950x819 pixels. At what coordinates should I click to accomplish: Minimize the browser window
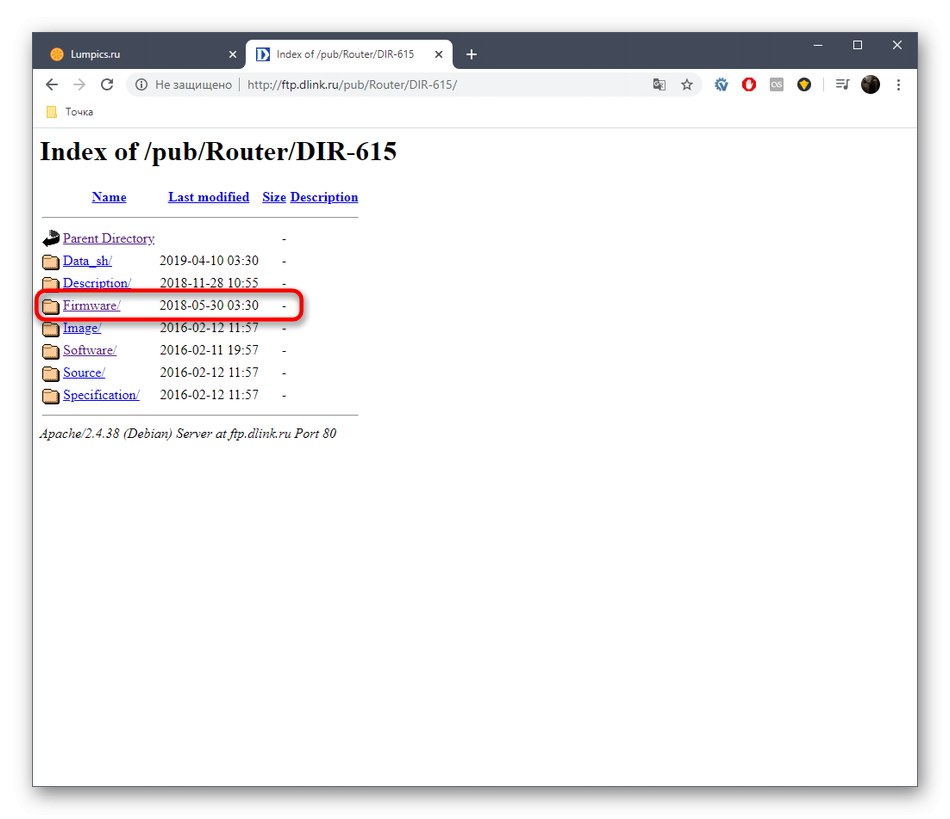click(818, 45)
